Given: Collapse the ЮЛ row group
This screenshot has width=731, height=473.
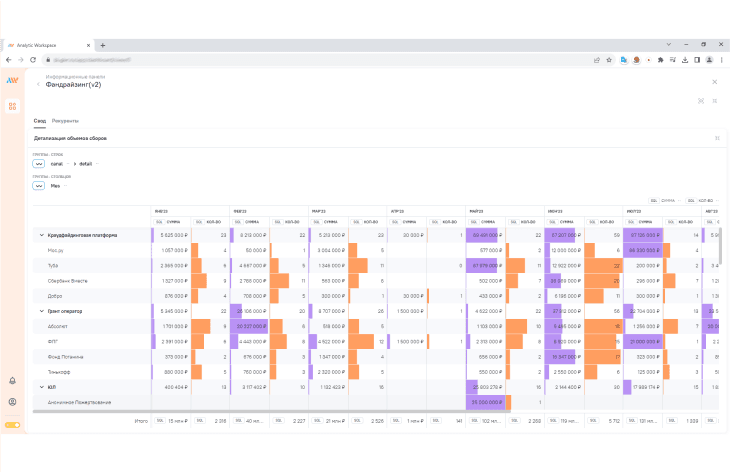Looking at the screenshot, I should [x=41, y=387].
